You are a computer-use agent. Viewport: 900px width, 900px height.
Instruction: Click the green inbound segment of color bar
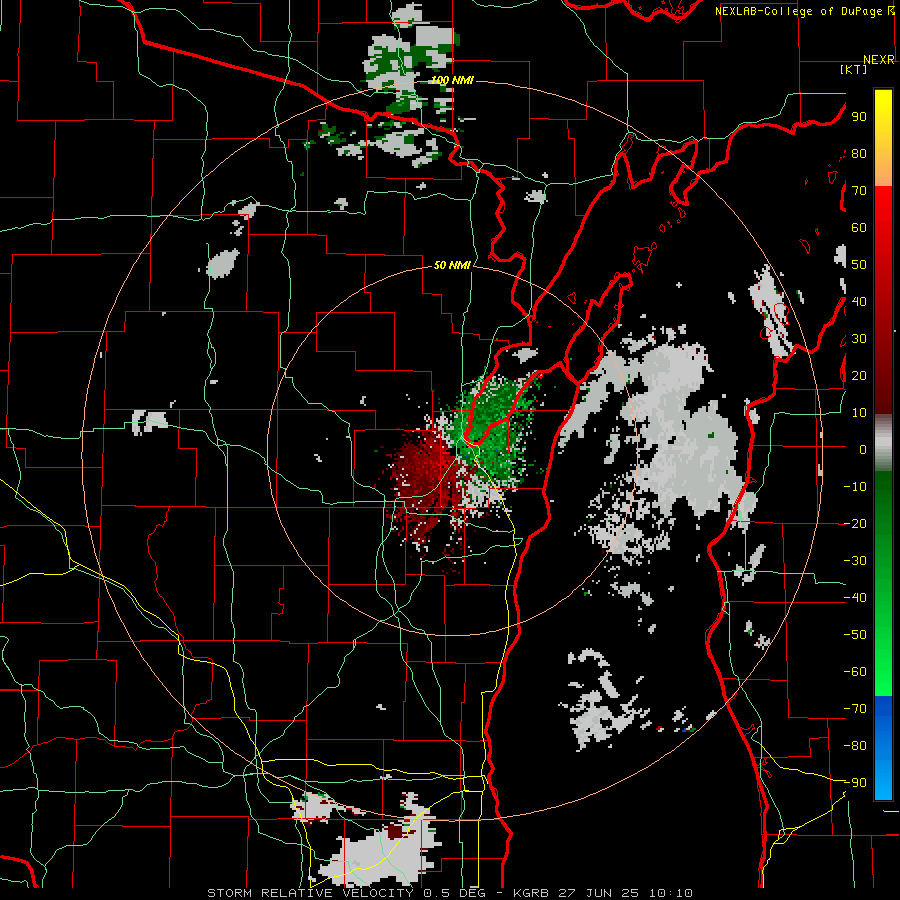coord(883,584)
